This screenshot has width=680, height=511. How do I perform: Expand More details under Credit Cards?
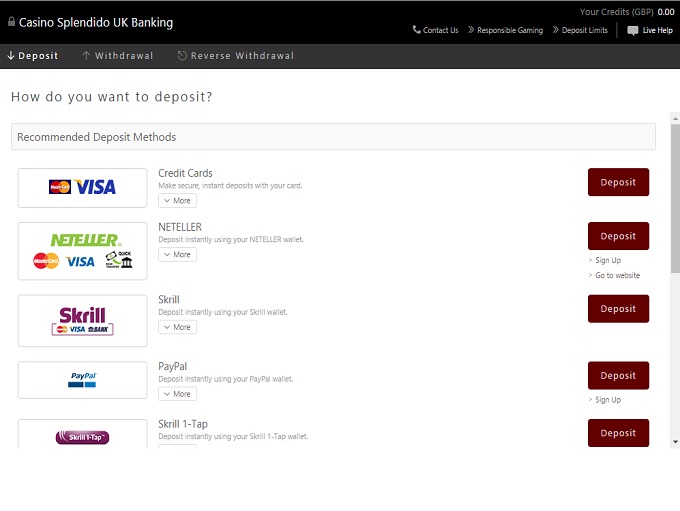click(x=177, y=200)
